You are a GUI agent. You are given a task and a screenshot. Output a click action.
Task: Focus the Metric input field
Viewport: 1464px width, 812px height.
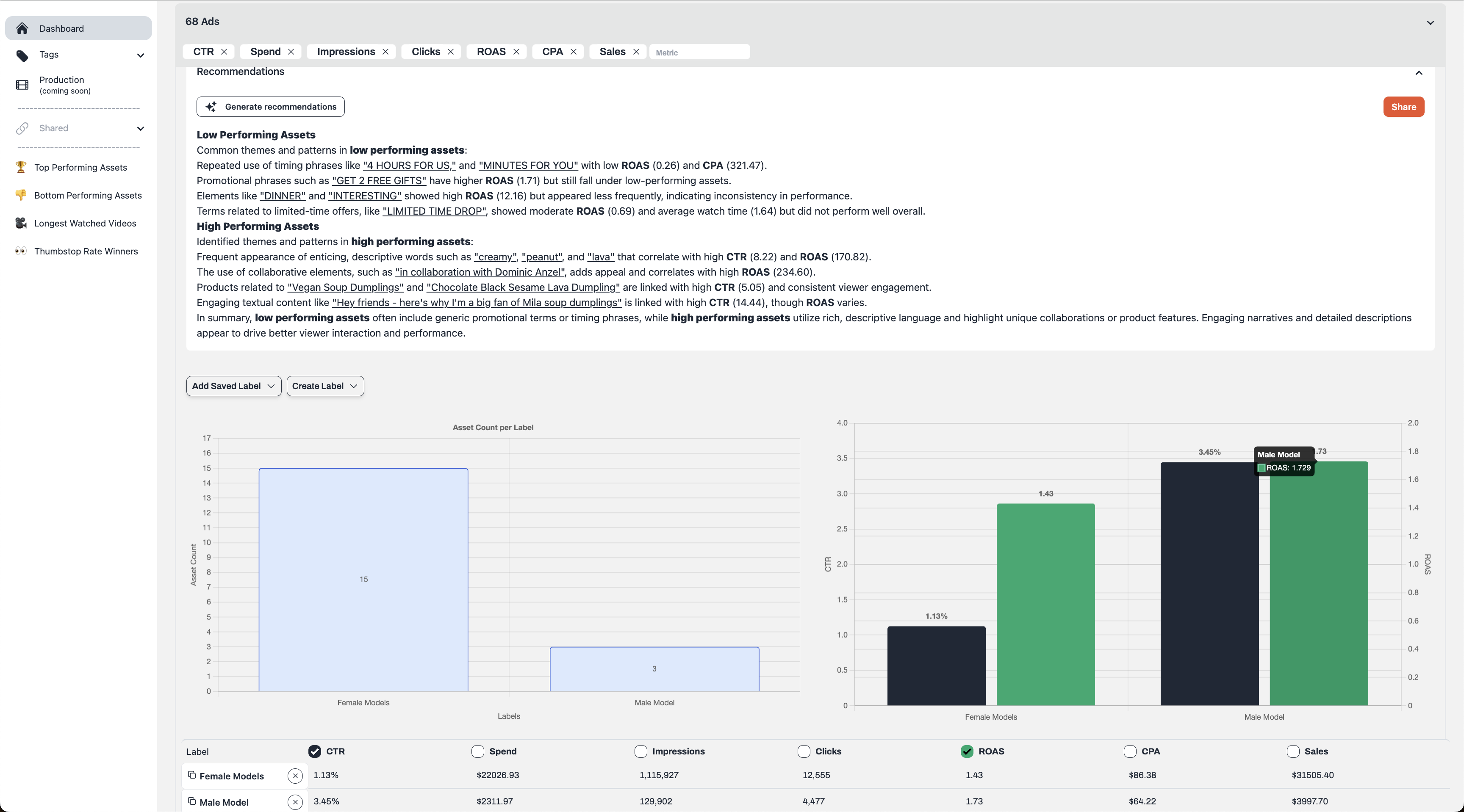tap(699, 52)
